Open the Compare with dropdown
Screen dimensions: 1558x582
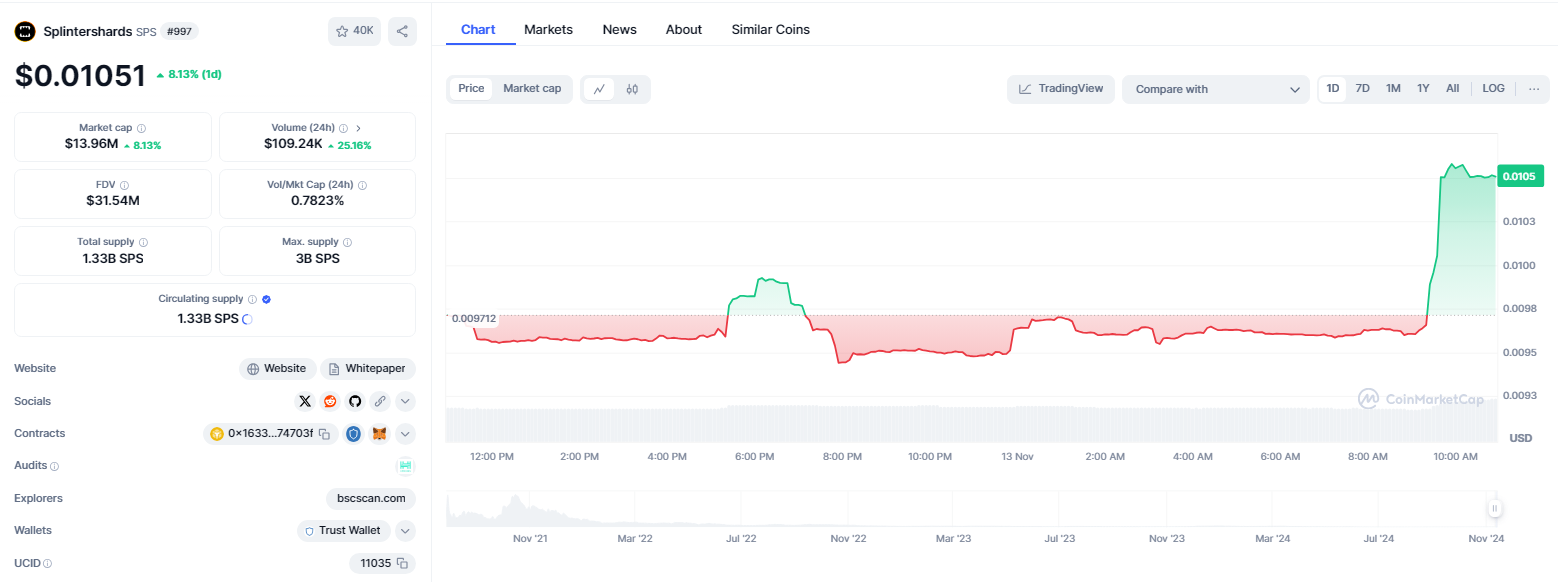click(x=1215, y=89)
